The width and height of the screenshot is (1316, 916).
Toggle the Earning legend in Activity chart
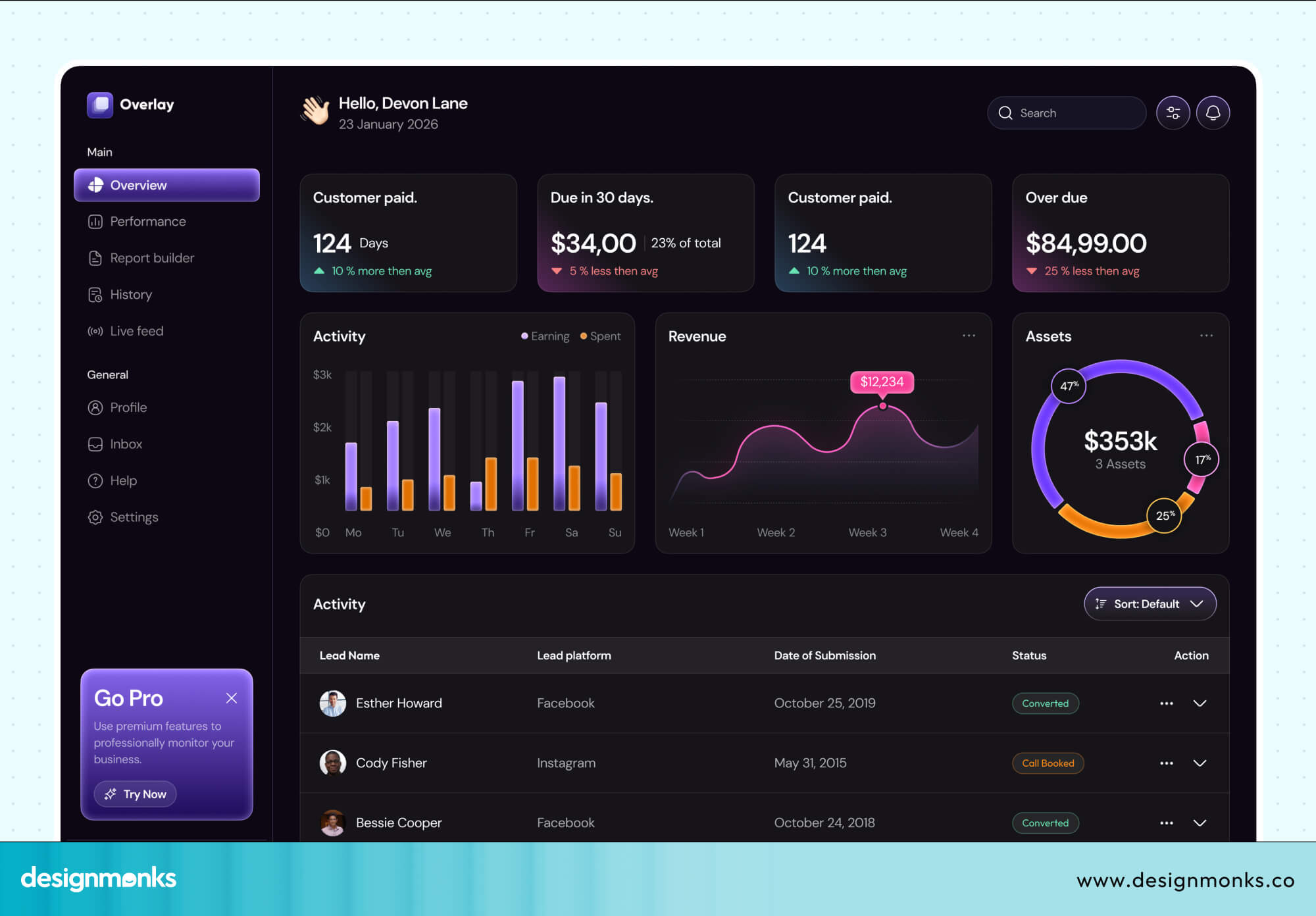pos(545,336)
